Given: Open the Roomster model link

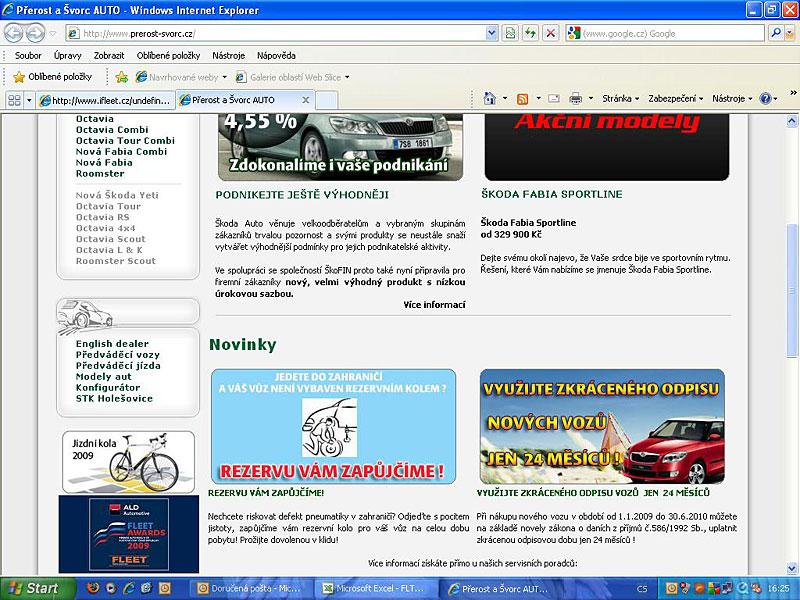Looking at the screenshot, I should point(100,173).
